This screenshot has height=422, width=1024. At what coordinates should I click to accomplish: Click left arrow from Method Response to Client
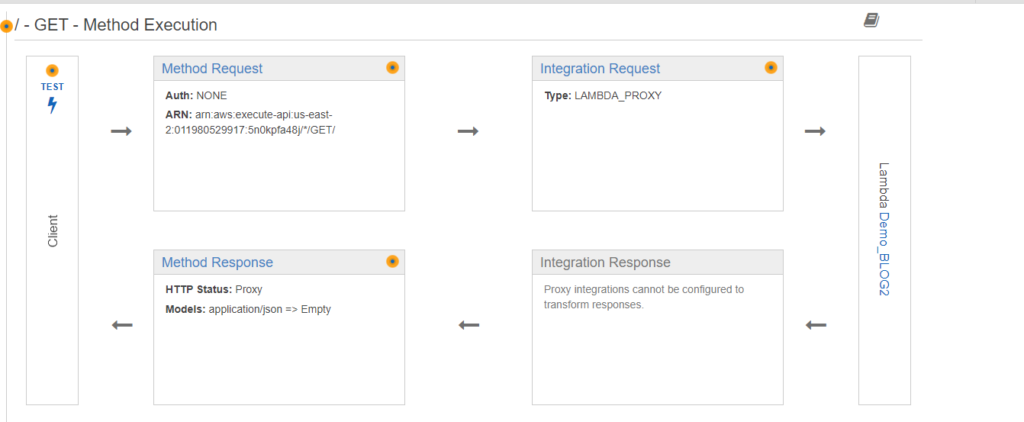pyautogui.click(x=122, y=325)
